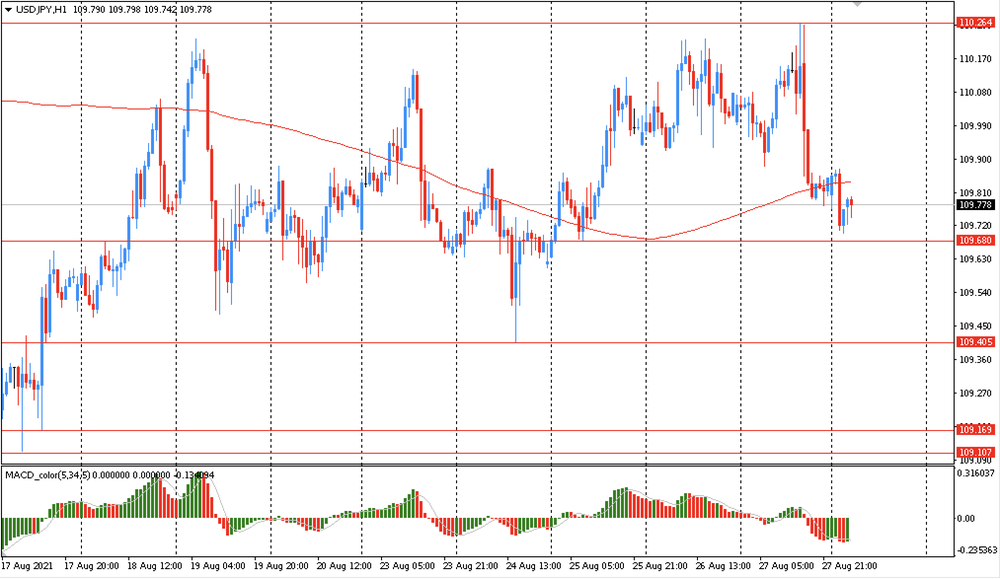Viewport: 1000px width, 579px height.
Task: Click time axis label 27 Aug 21:00
Action: [x=849, y=566]
